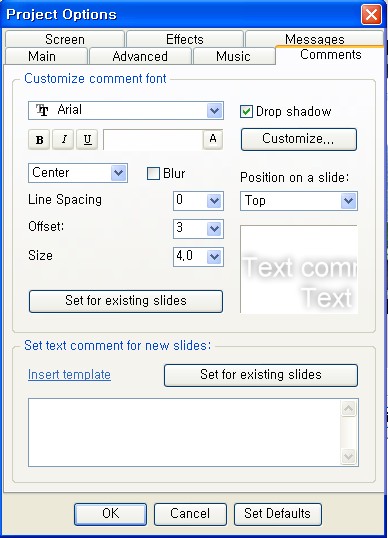Toggle Italic formatting button
Image resolution: width=388 pixels, height=538 pixels.
[63, 139]
